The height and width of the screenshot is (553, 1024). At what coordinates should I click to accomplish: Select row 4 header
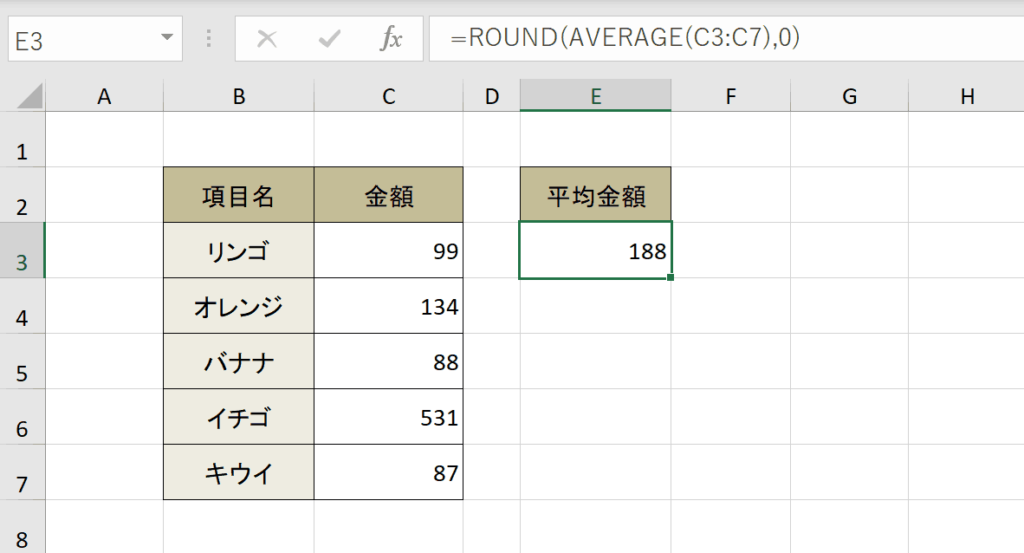(x=22, y=306)
